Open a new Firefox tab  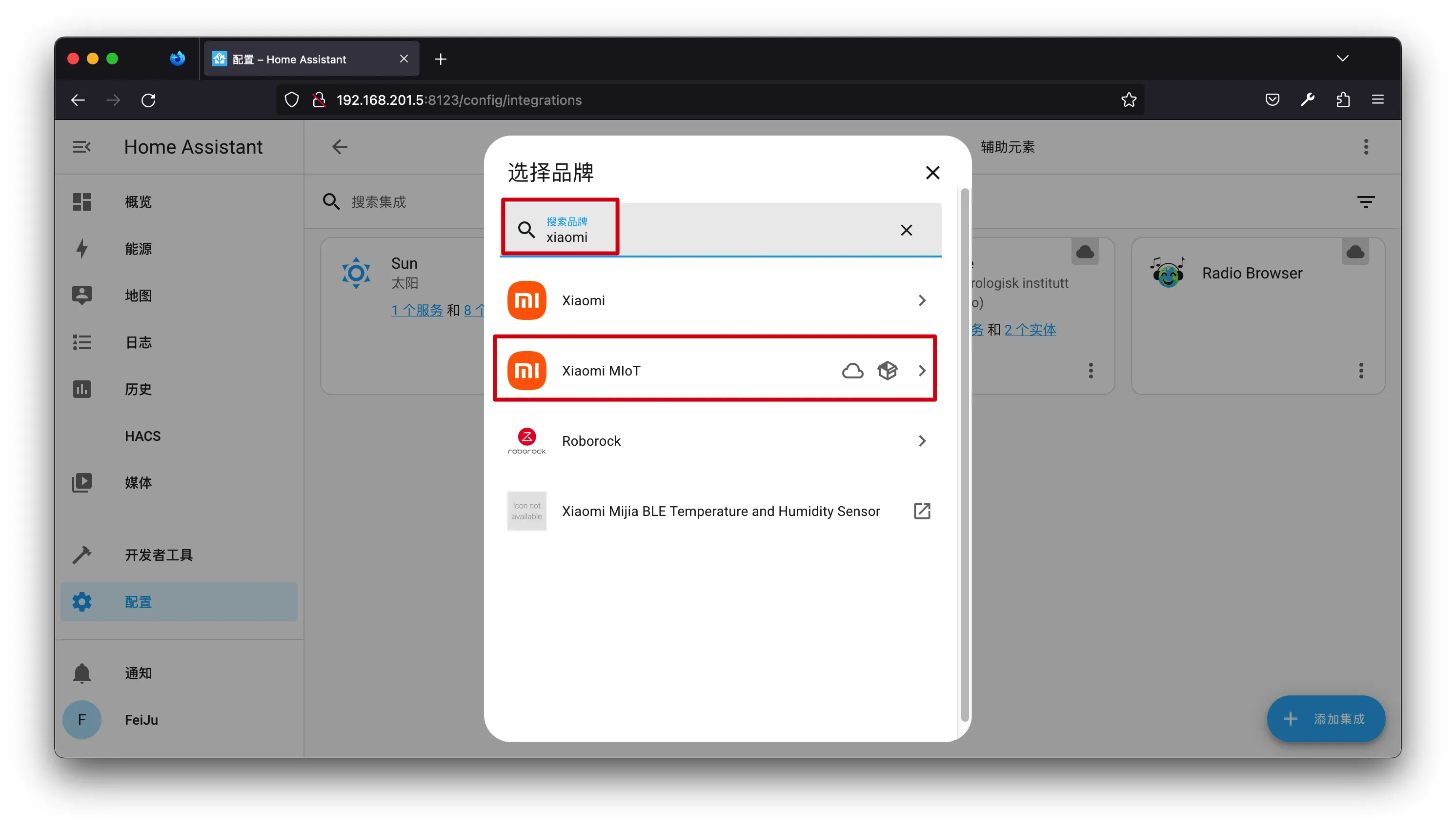(440, 59)
